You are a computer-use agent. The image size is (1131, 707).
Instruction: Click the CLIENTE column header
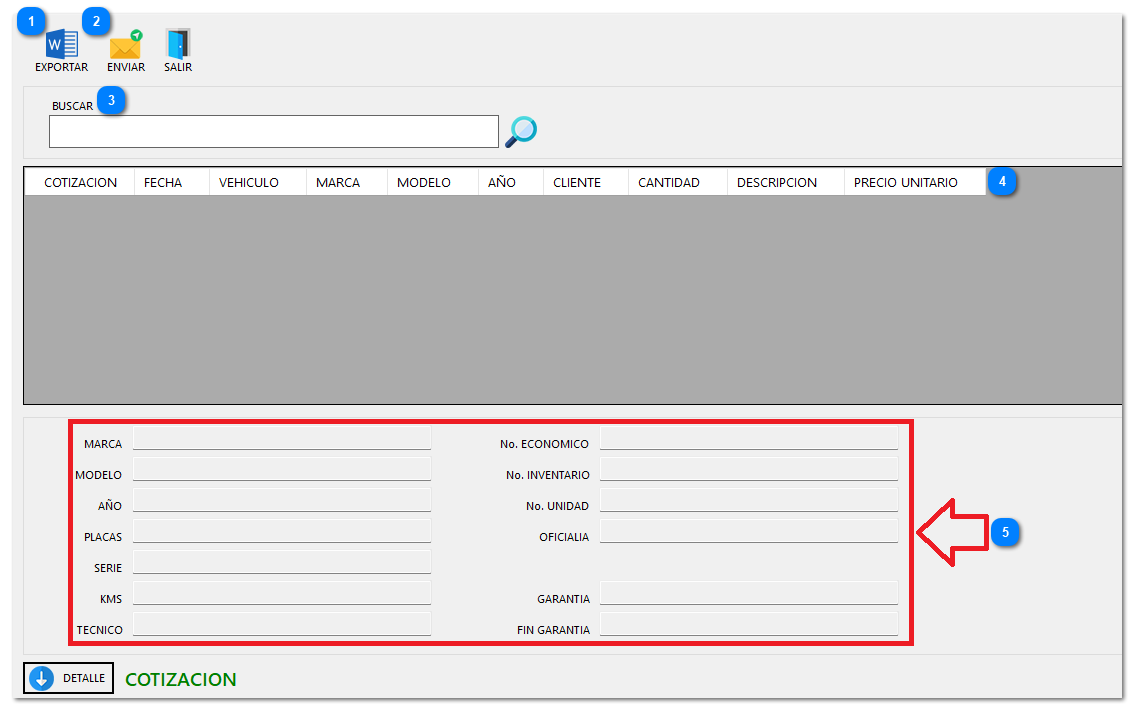(577, 182)
